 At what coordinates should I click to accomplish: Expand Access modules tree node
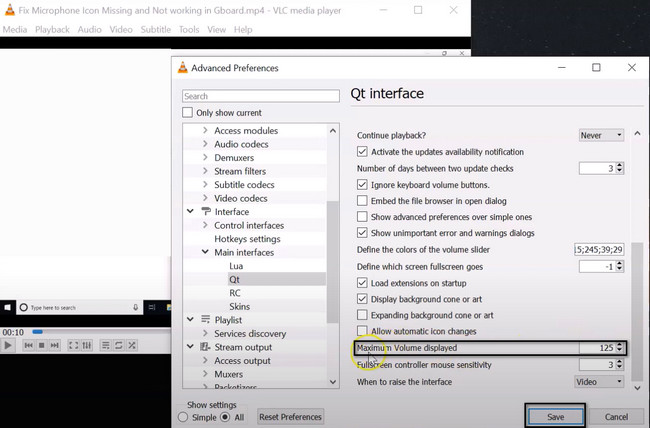(x=205, y=130)
